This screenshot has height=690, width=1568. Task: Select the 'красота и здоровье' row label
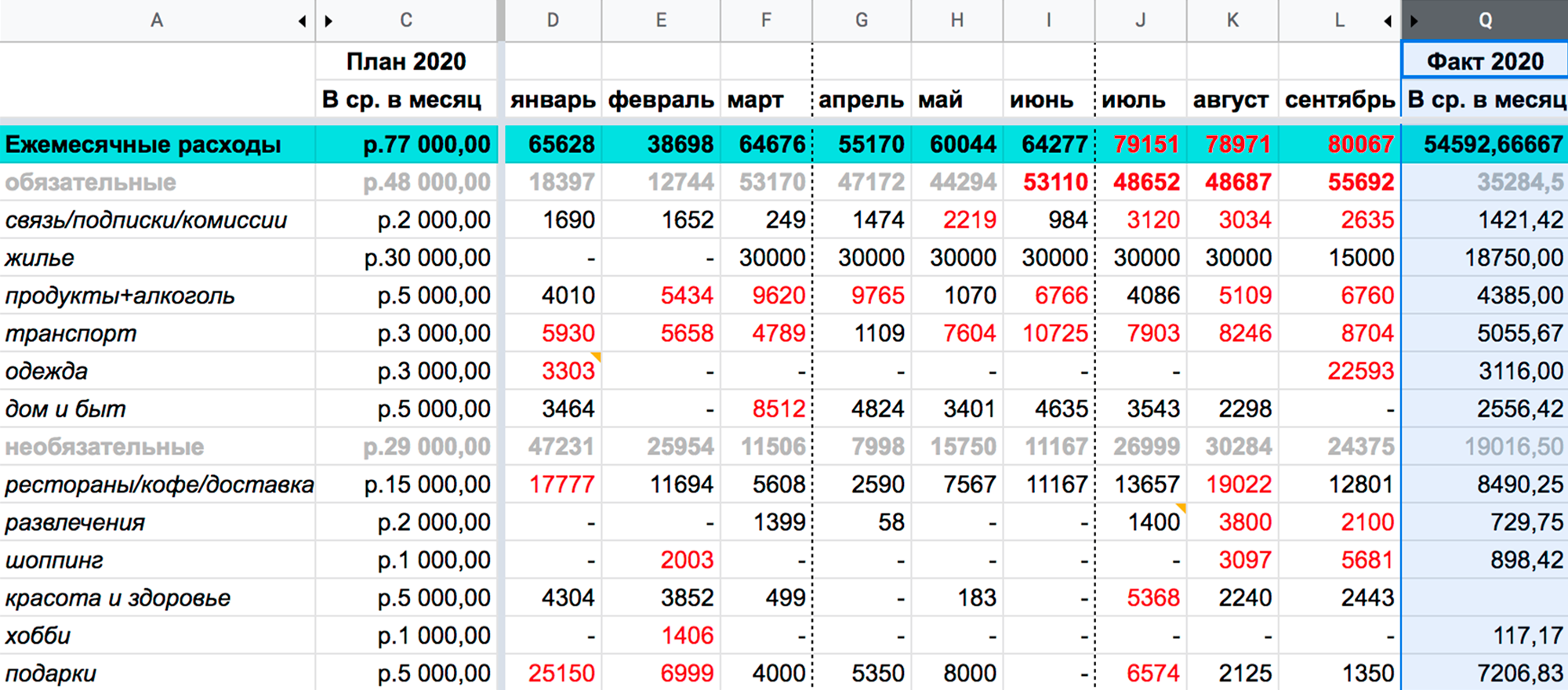[158, 597]
